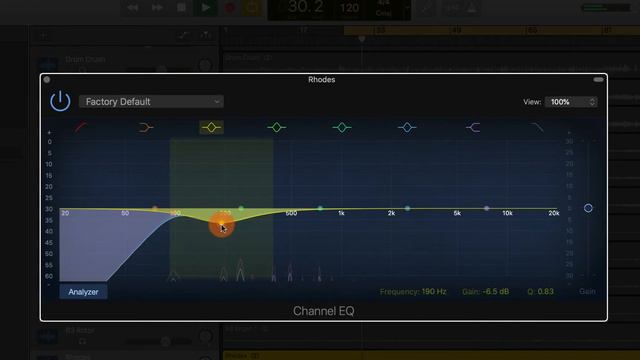Click the 120 tempo display
The height and width of the screenshot is (360, 640).
tap(349, 8)
